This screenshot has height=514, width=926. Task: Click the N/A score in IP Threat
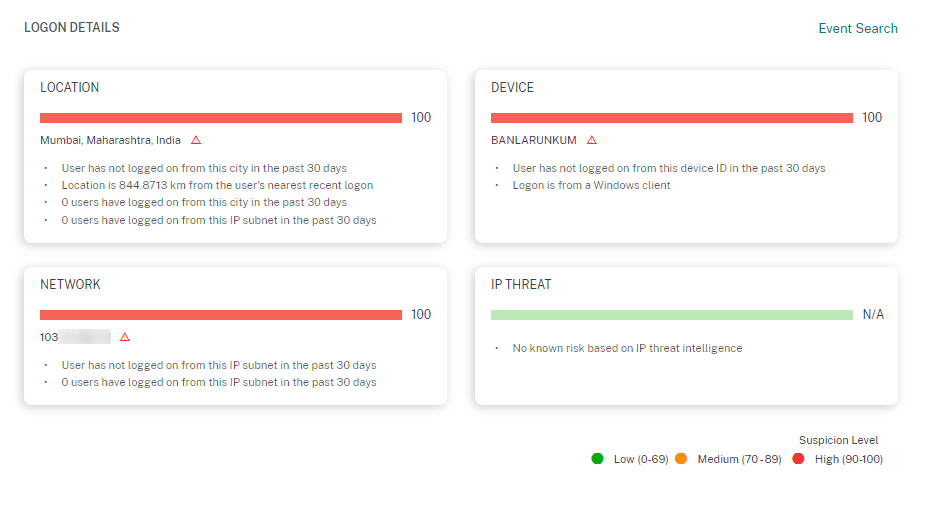(x=873, y=315)
